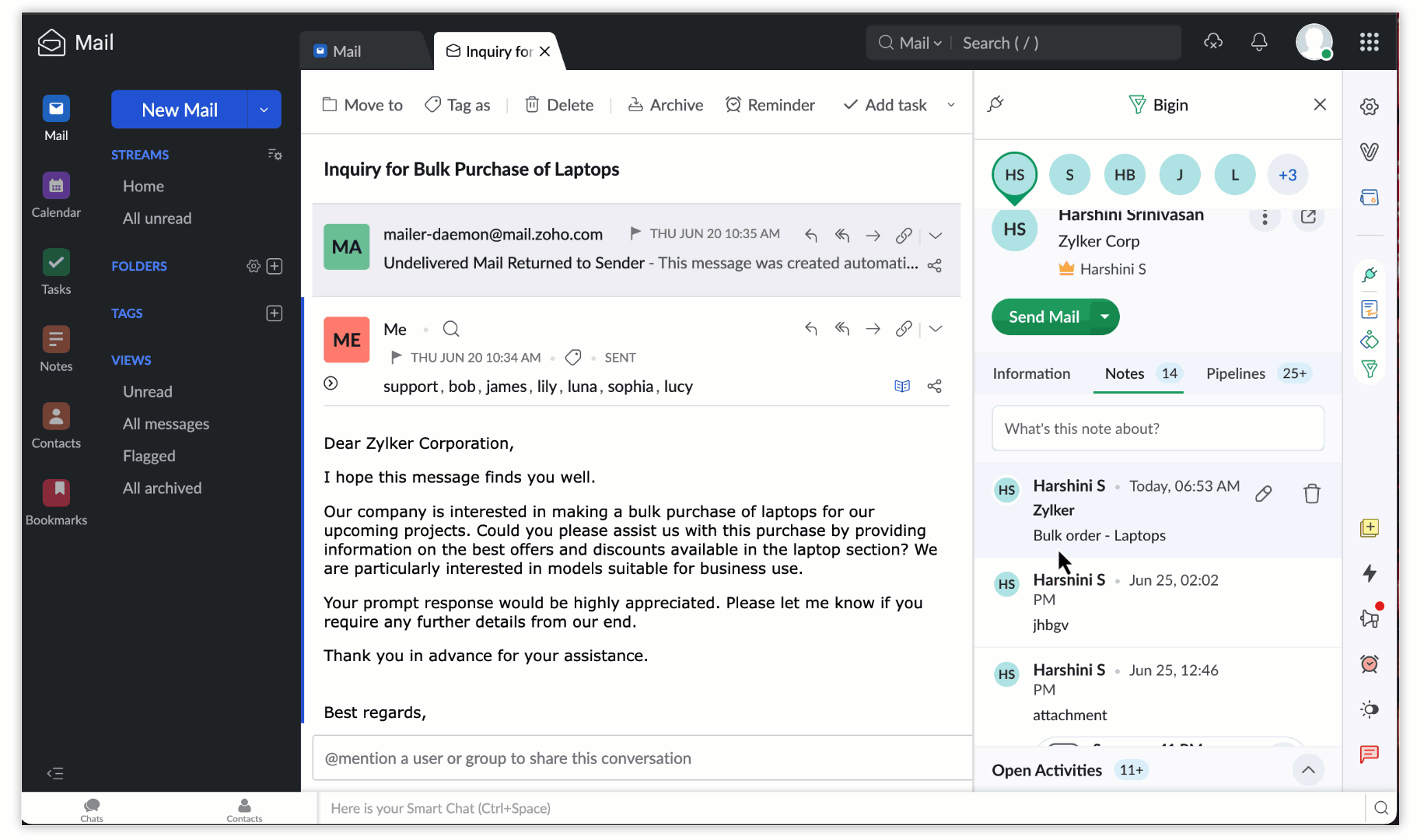Open reader view icon beside recipients
The image size is (1424, 840).
coord(902,386)
